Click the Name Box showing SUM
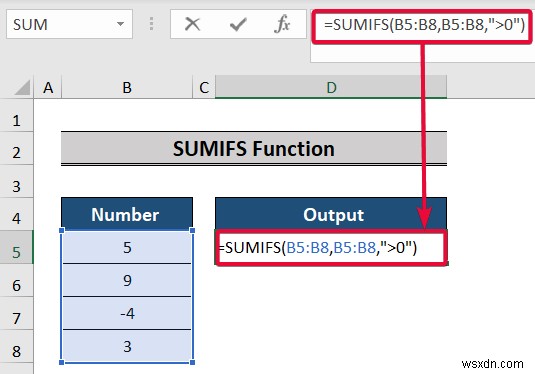Screen dimensions: 535x374 pyautogui.click(x=69, y=24)
